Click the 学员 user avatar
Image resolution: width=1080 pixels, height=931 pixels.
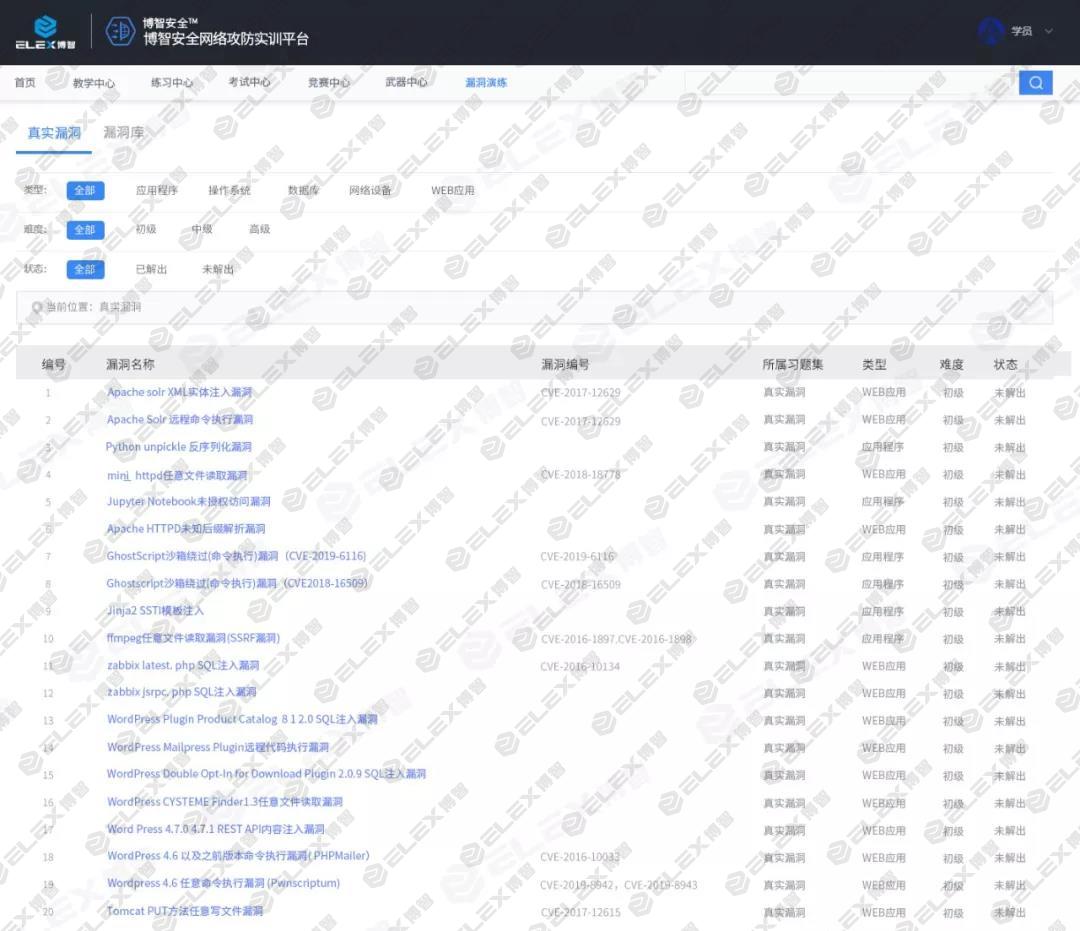[x=991, y=31]
